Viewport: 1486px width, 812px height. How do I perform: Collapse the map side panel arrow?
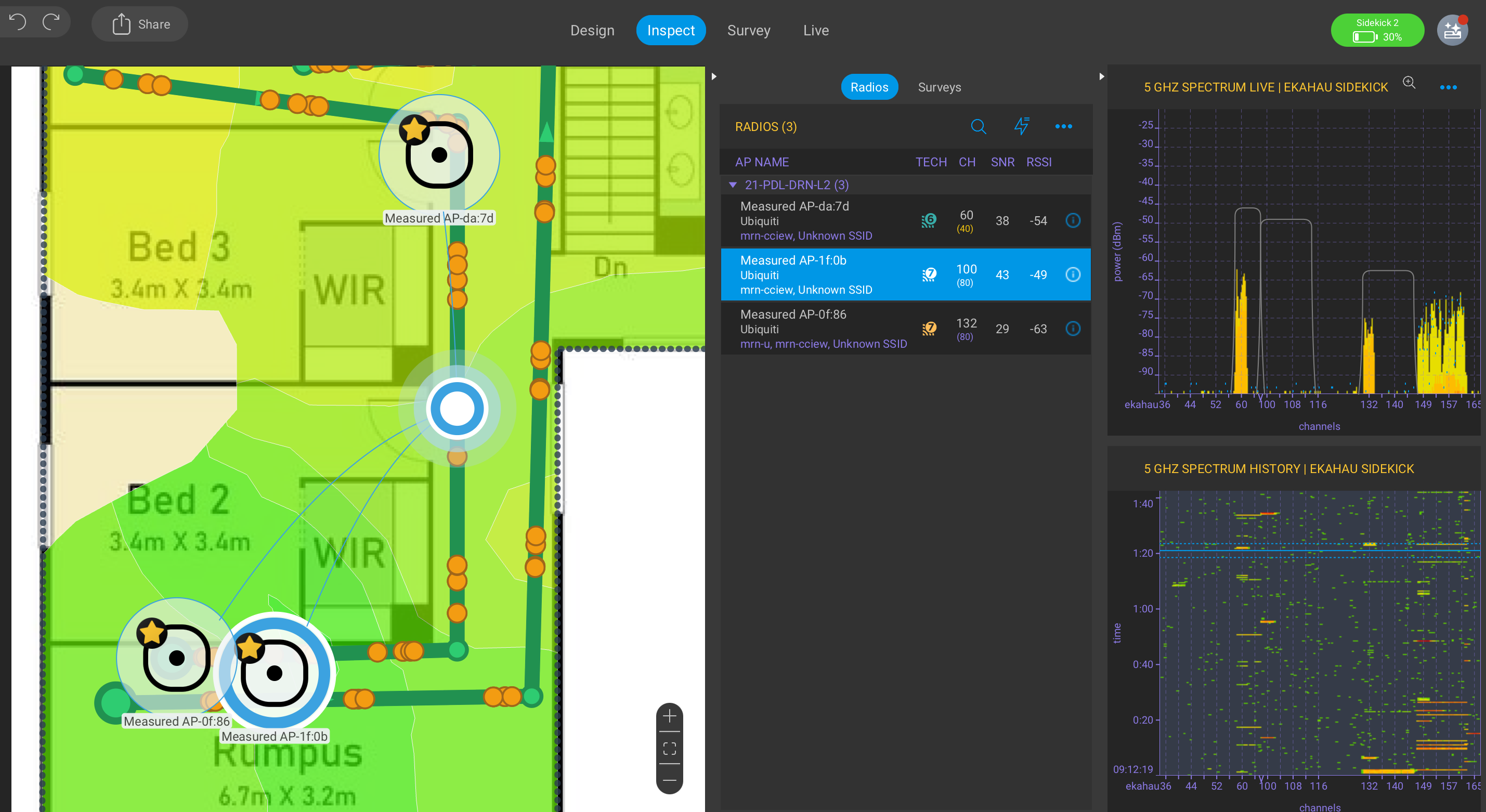[713, 76]
